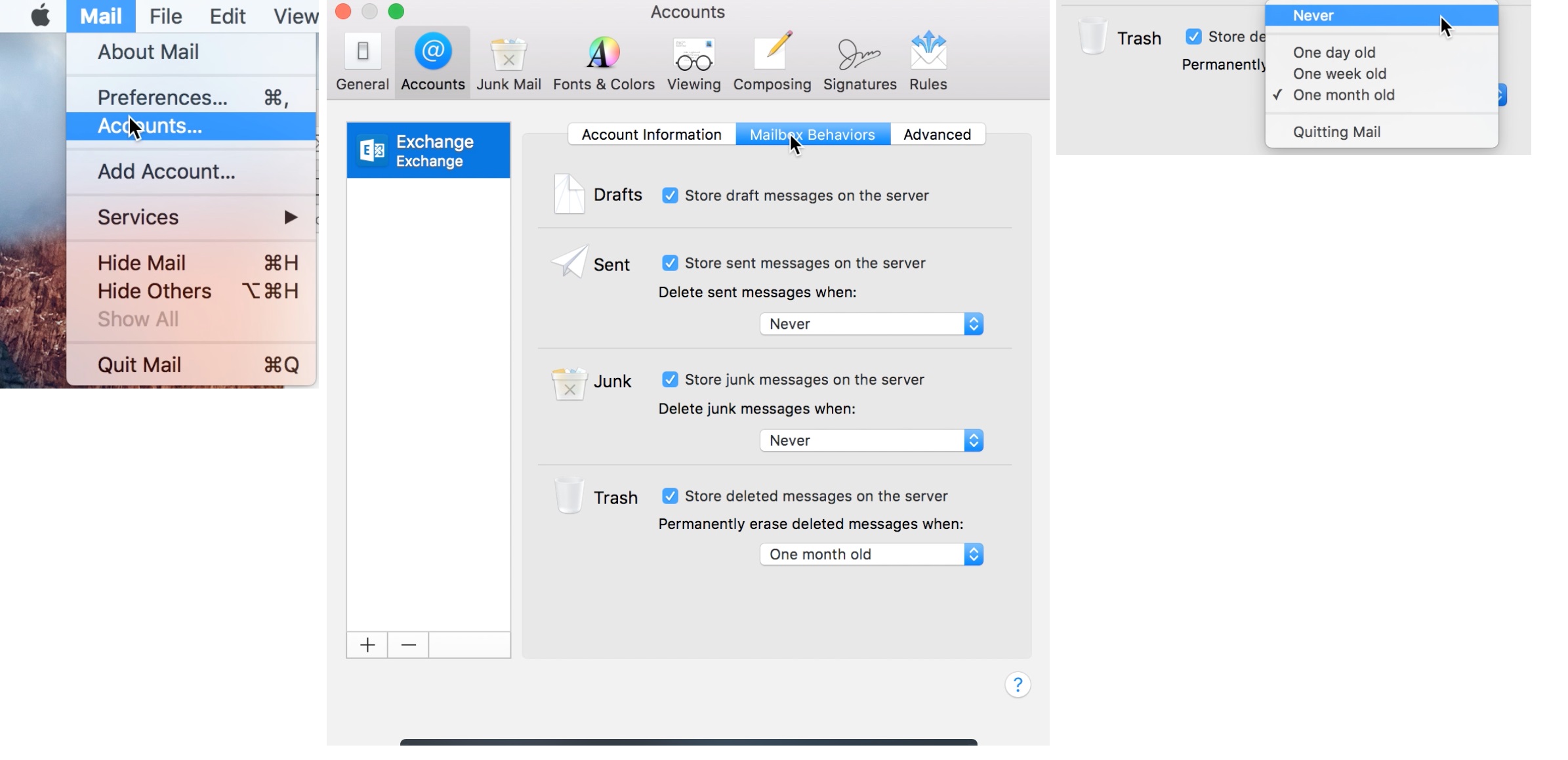Switch to the Advanced tab

point(937,134)
